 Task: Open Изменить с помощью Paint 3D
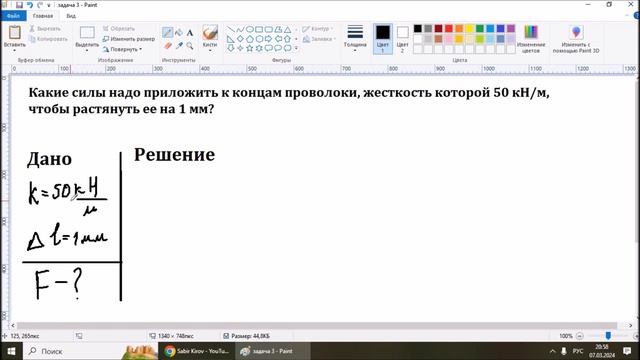576,39
